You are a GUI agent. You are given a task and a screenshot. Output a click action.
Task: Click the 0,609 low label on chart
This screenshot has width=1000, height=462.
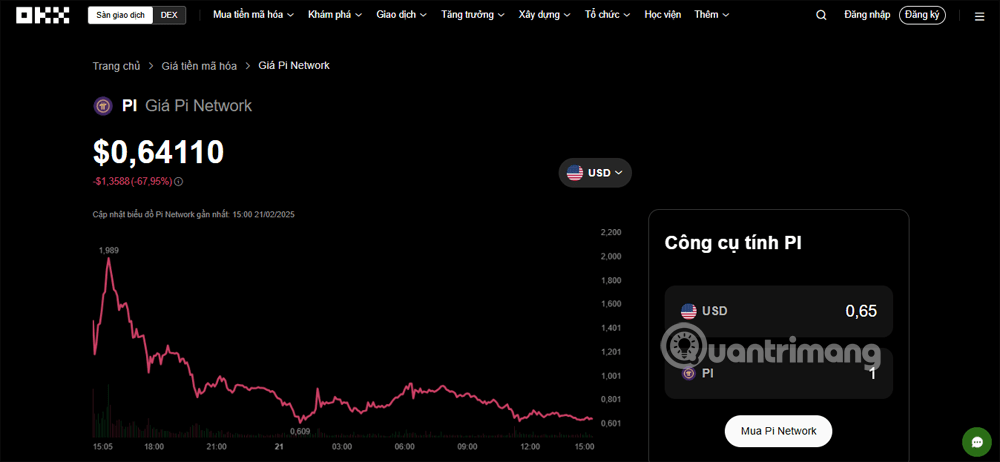click(x=300, y=431)
